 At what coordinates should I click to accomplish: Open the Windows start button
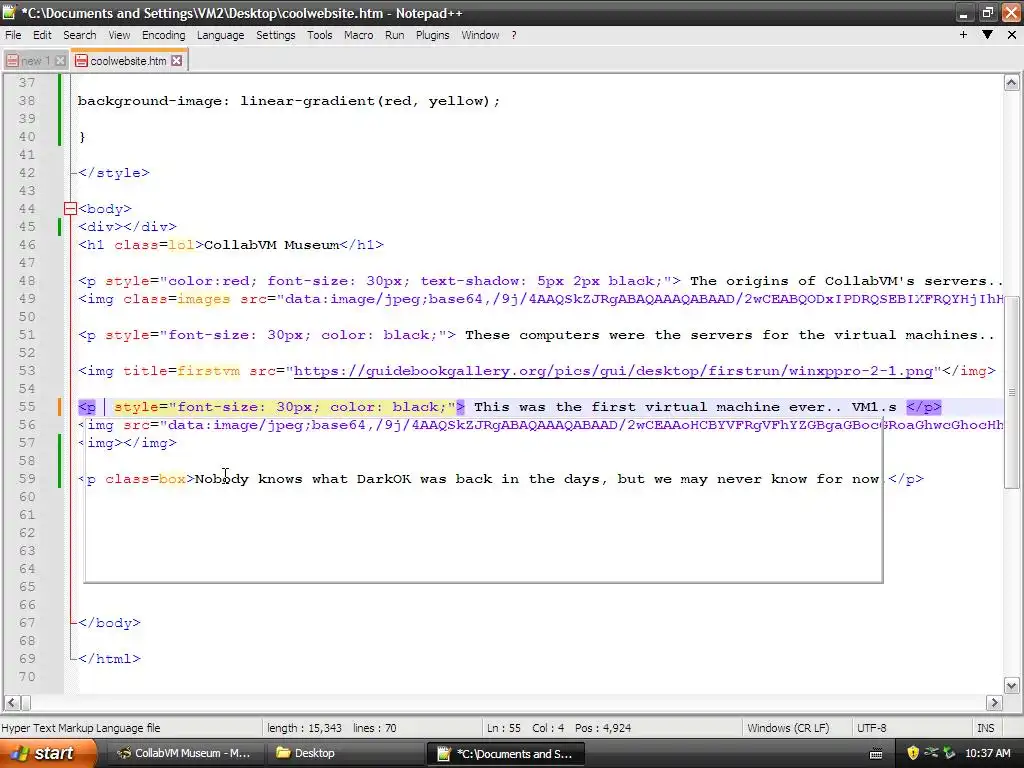[46, 753]
